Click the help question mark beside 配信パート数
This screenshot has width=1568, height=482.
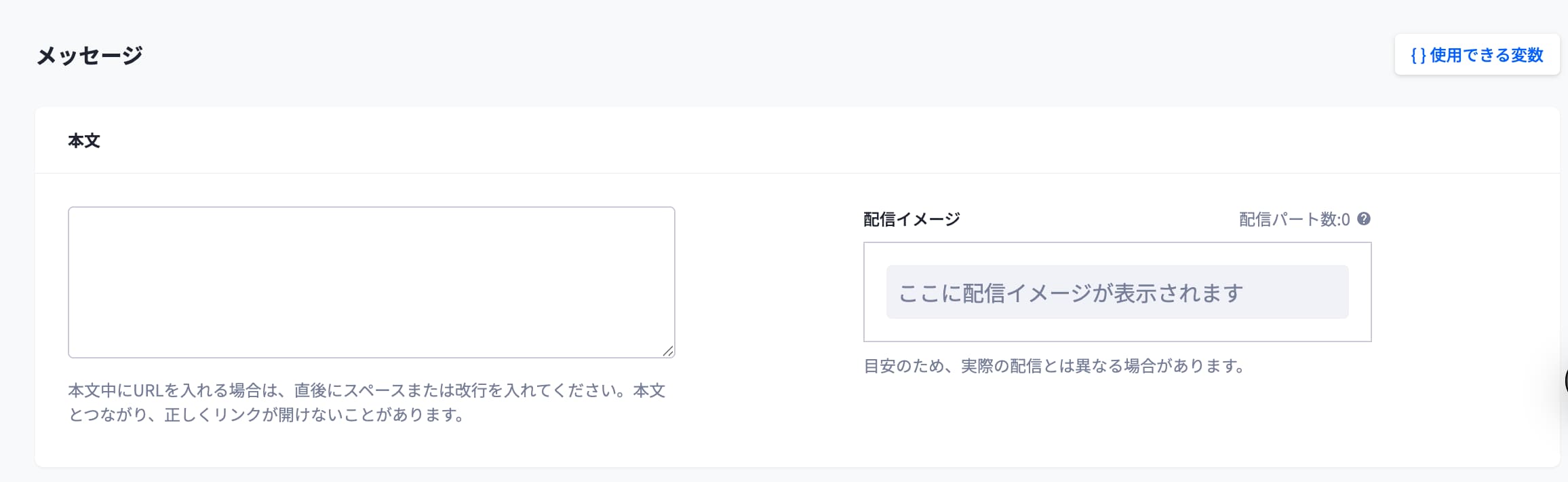[1364, 219]
